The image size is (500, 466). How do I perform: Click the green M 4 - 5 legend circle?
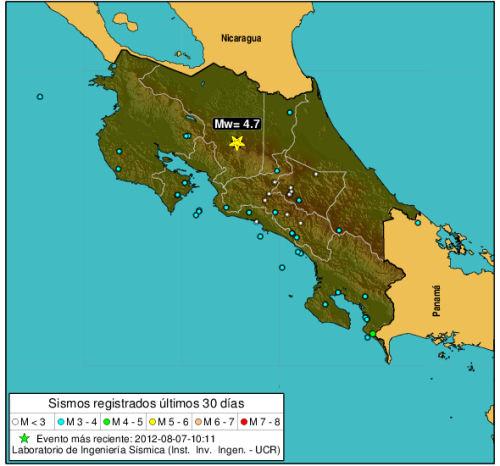107,422
